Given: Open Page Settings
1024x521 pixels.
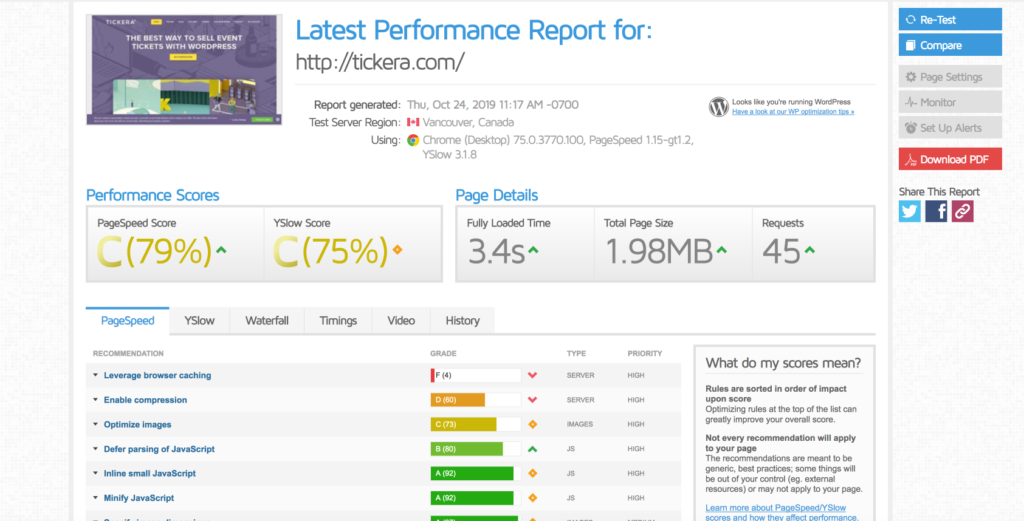Looking at the screenshot, I should pos(950,77).
